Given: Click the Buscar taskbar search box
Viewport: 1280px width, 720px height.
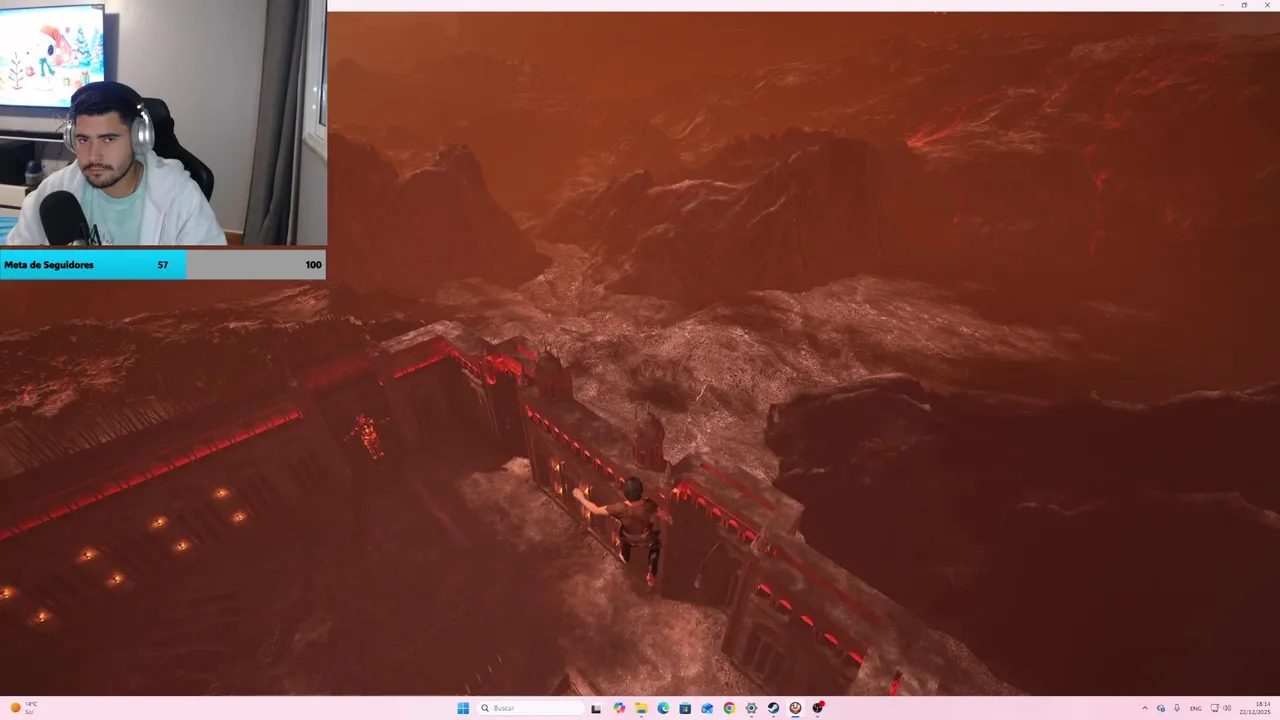Looking at the screenshot, I should (530, 708).
